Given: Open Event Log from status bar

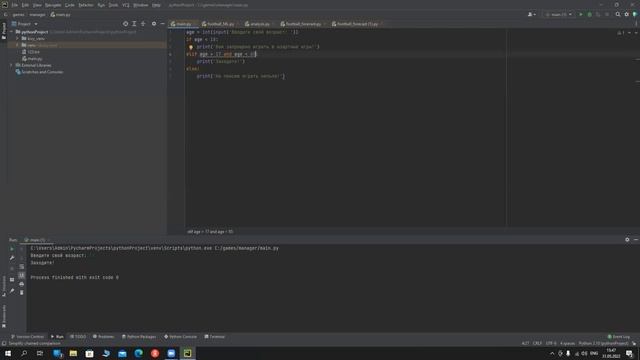Looking at the screenshot, I should [619, 337].
